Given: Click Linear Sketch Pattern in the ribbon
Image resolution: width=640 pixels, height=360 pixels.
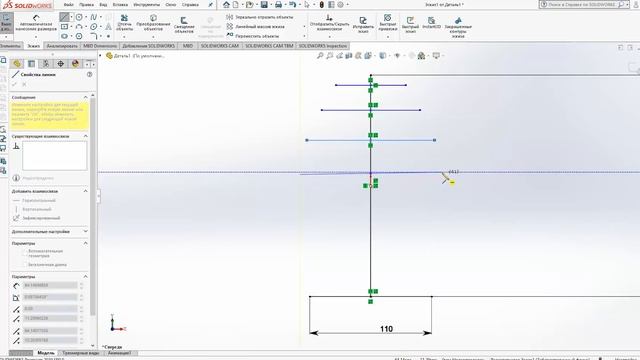Looking at the screenshot, I should coord(256,27).
